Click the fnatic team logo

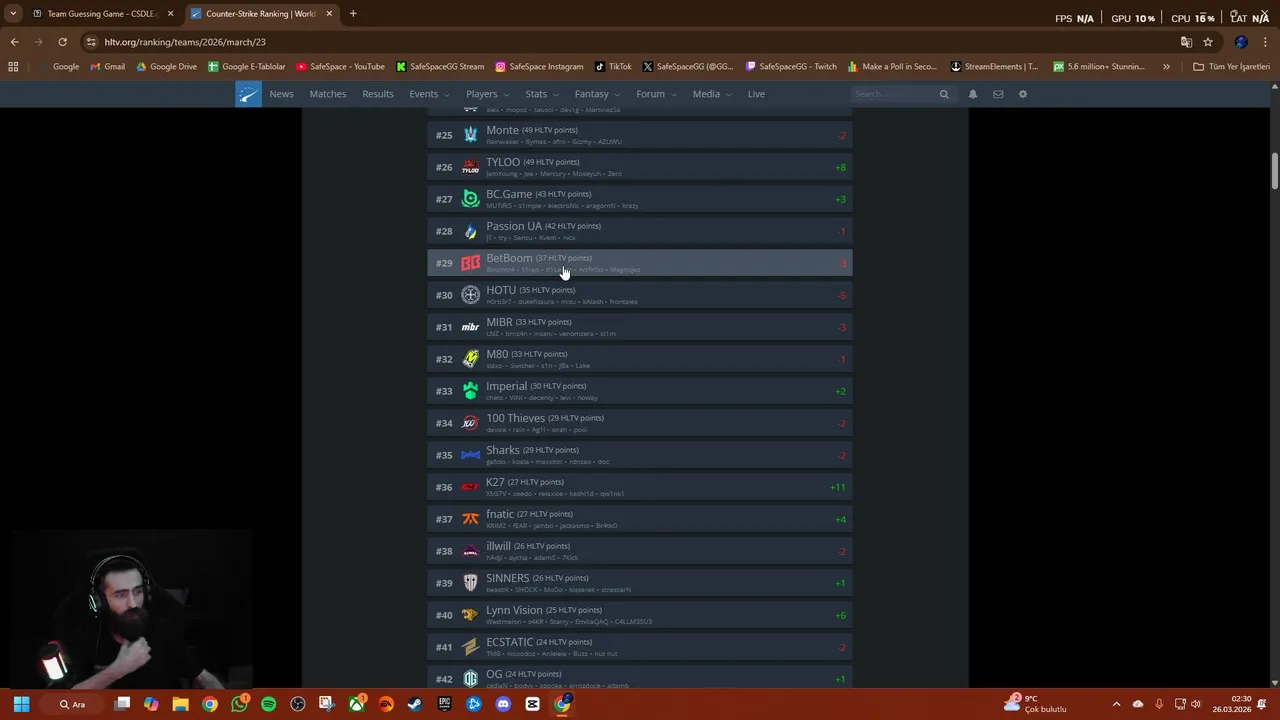470,519
